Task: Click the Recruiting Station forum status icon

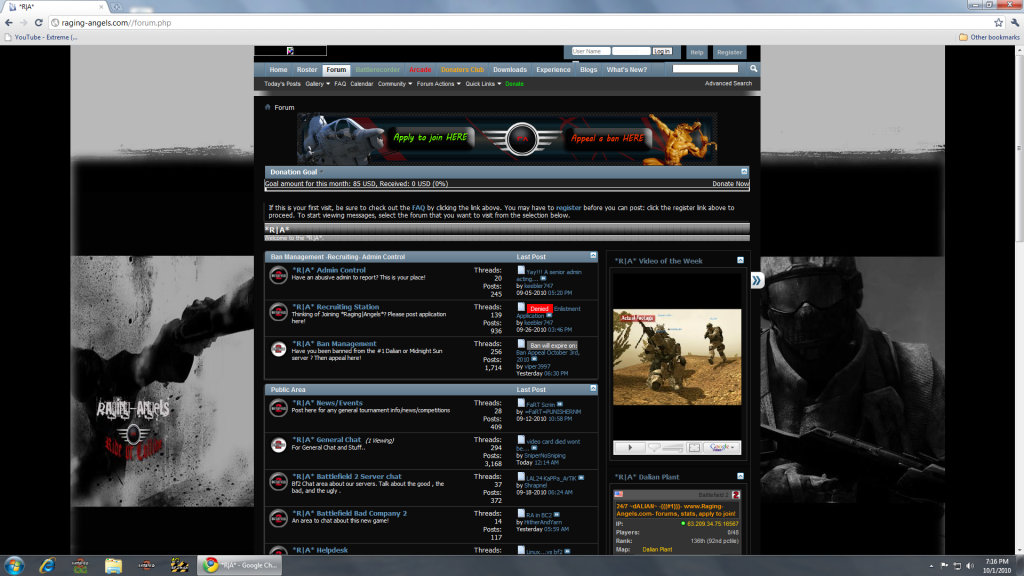Action: (x=278, y=312)
